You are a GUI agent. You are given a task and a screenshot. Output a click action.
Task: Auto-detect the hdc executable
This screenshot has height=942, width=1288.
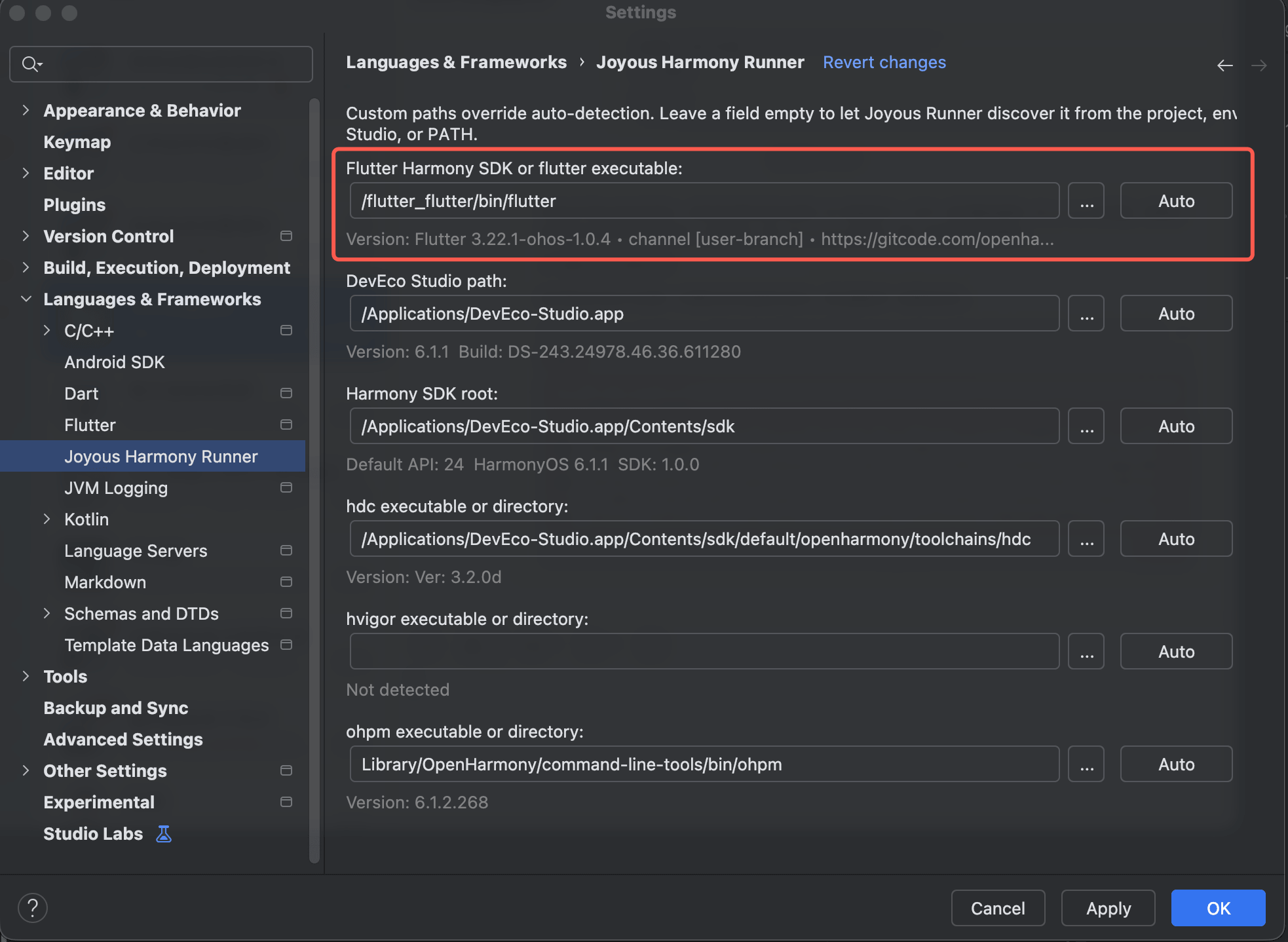pyautogui.click(x=1176, y=539)
